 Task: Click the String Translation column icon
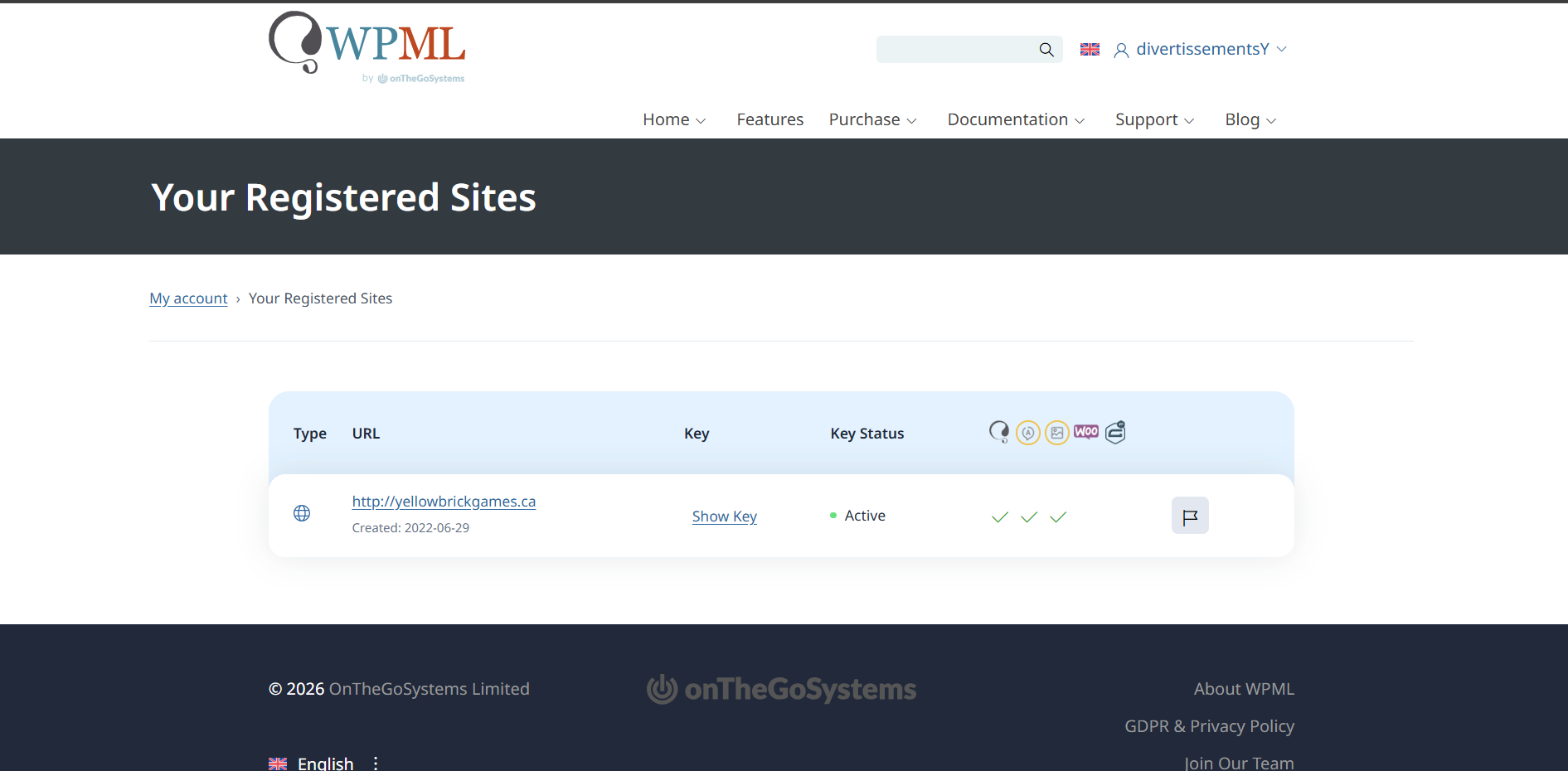tap(1028, 433)
